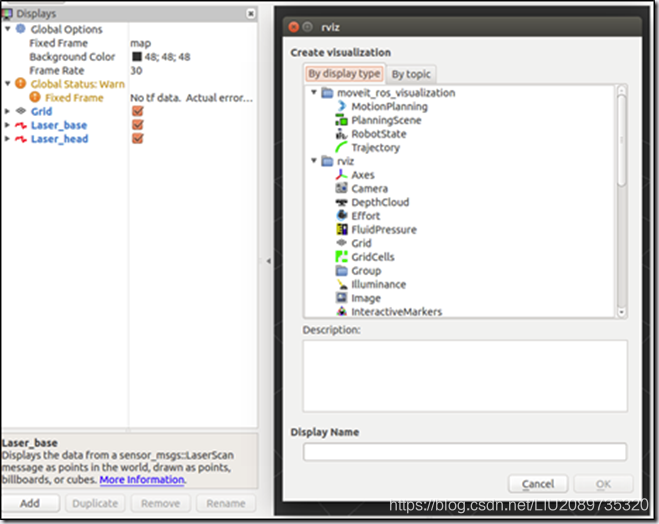Click the Global Options gear icon
Viewport: 659px width, 524px height.
pos(21,29)
